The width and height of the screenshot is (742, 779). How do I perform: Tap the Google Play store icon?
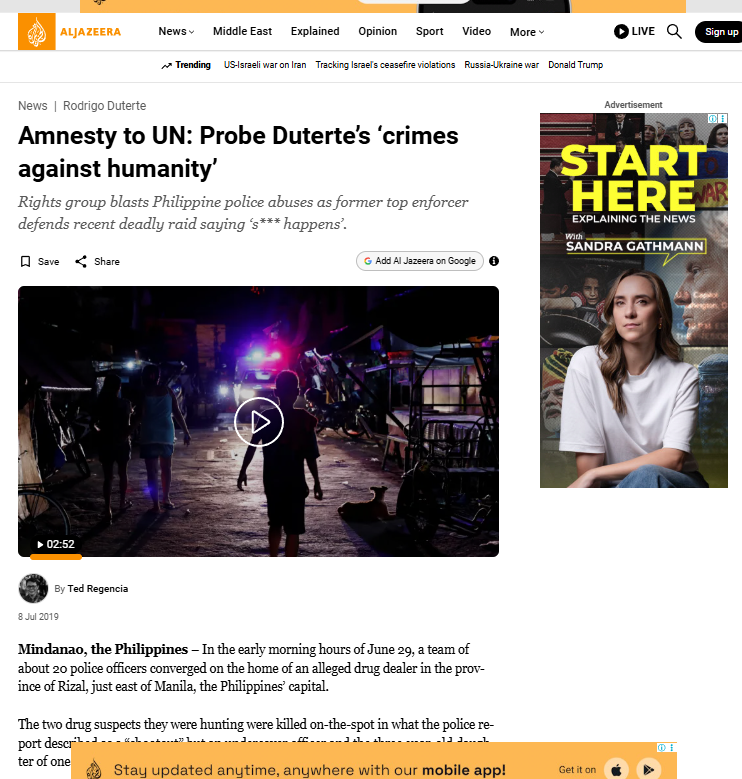pos(649,770)
